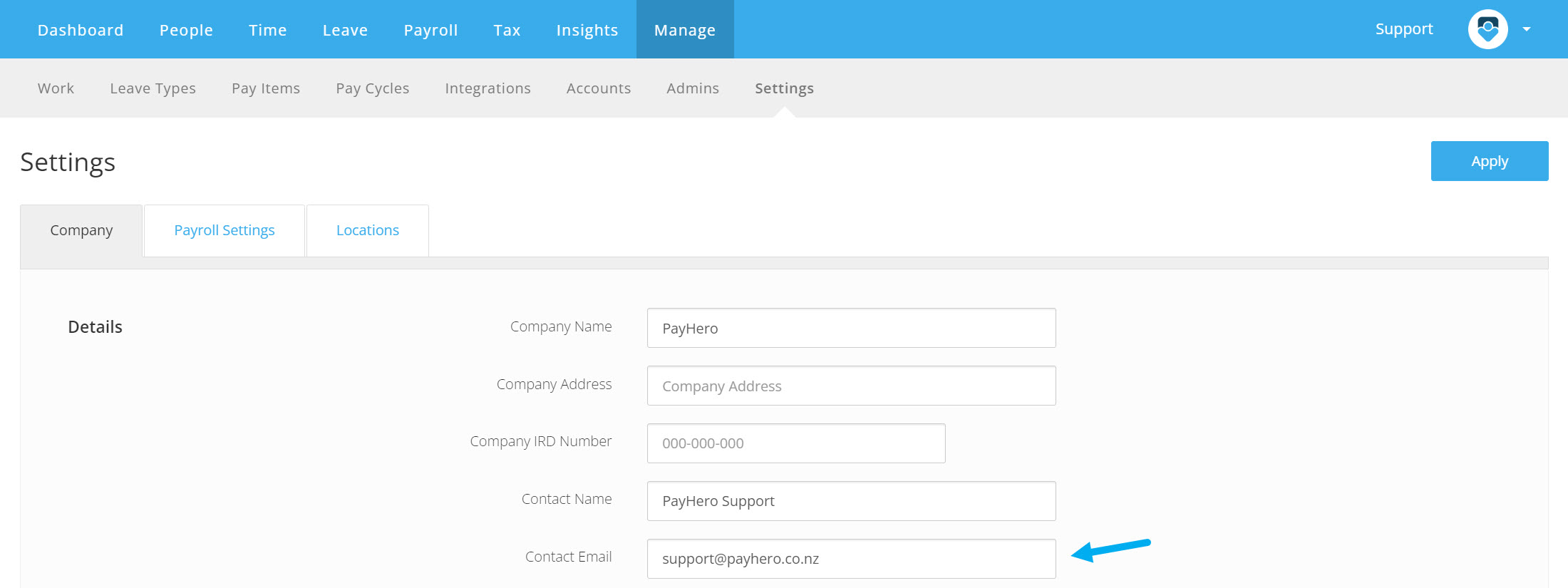Expand the account dropdown arrow
This screenshot has height=588, width=1568.
[x=1527, y=29]
